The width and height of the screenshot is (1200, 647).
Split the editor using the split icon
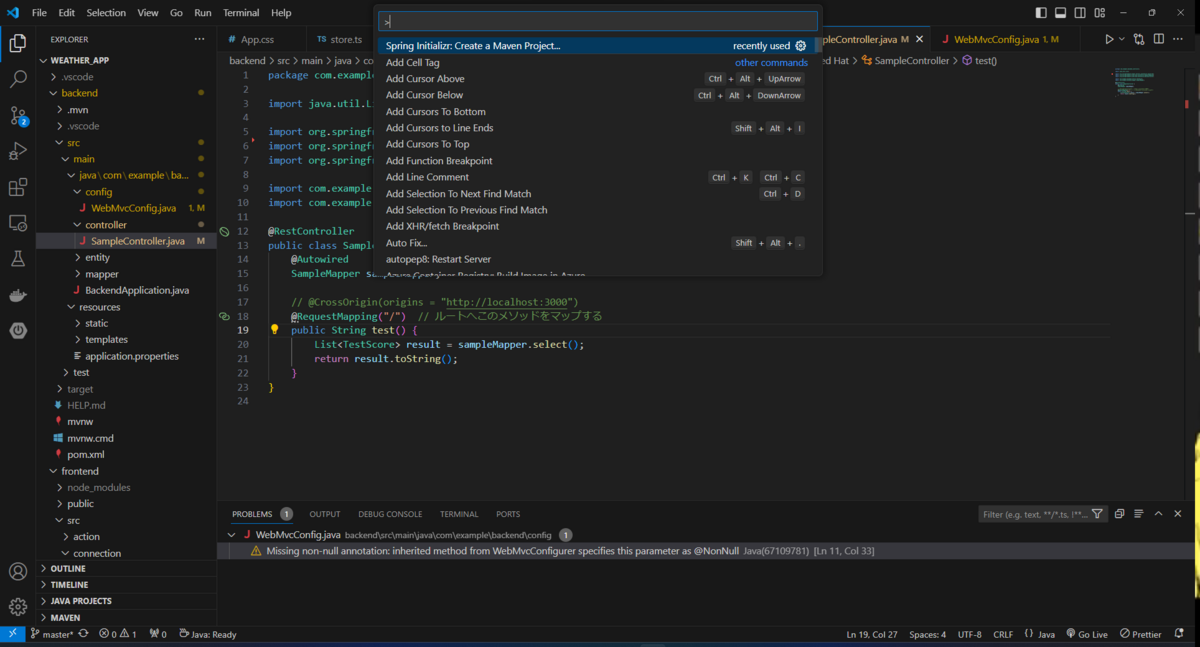pos(1158,38)
